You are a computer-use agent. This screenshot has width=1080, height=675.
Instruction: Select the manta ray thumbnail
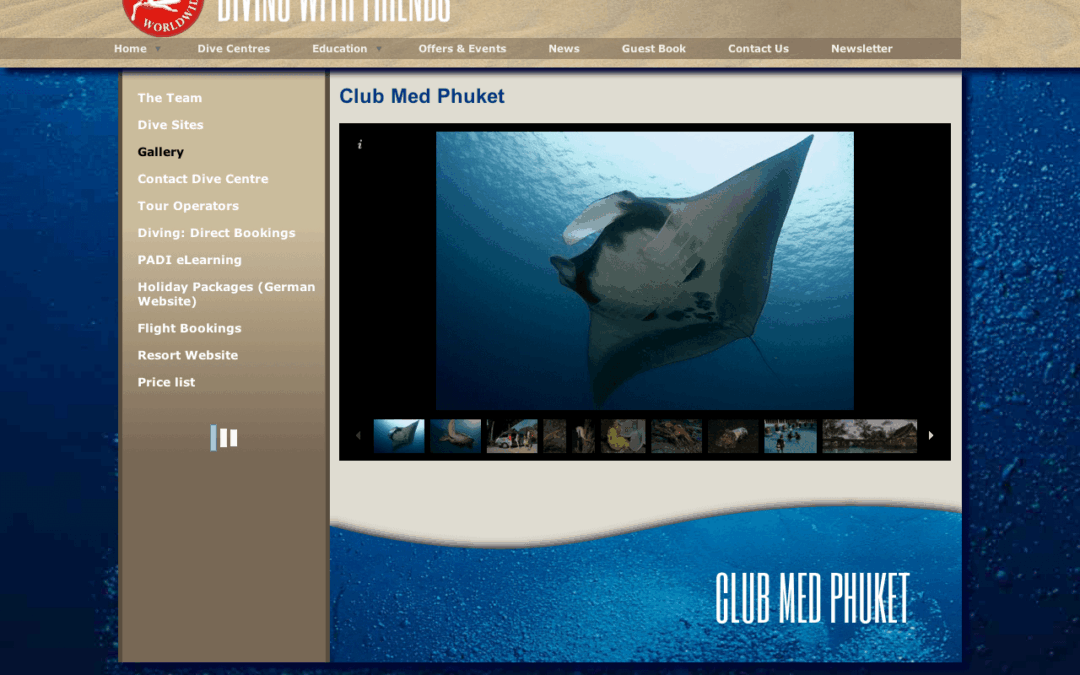[x=399, y=436]
